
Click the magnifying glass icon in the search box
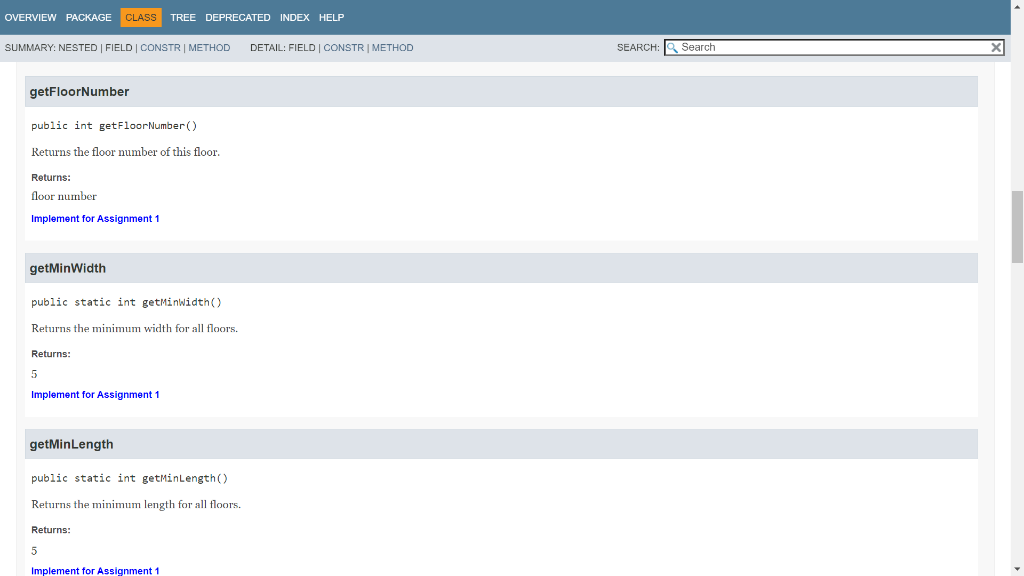point(672,47)
